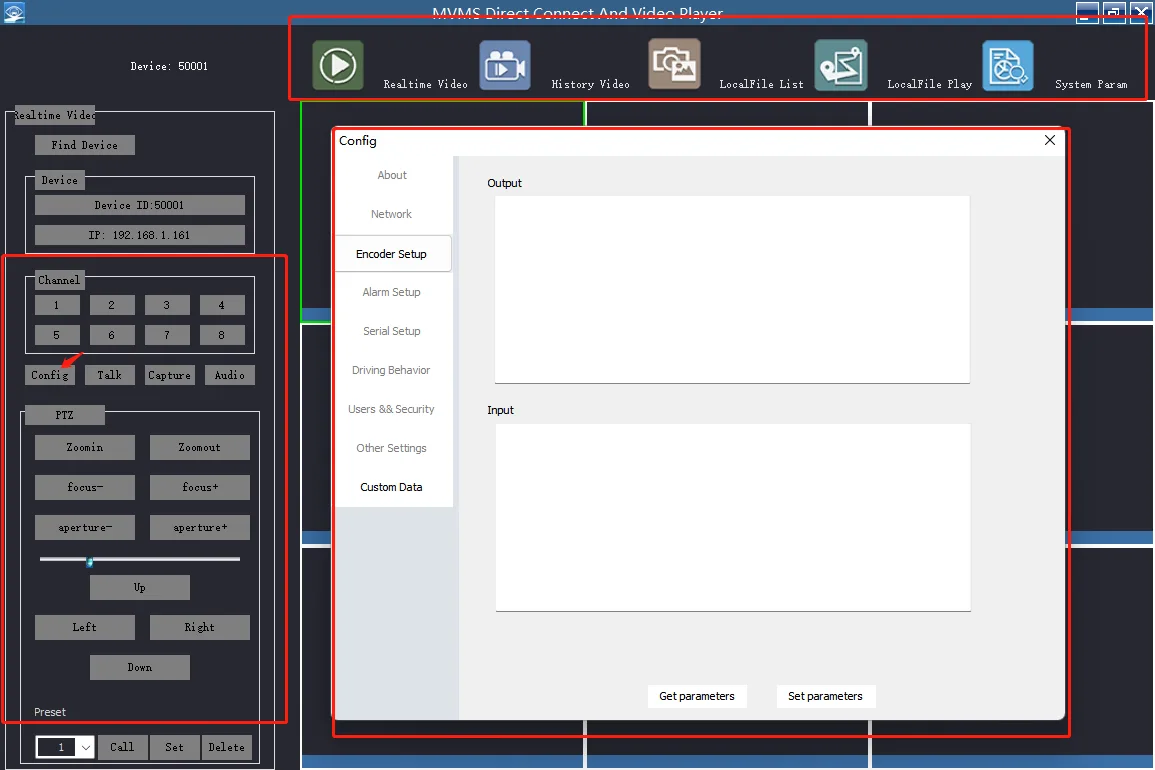
Task: Select channel 4
Action: click(222, 305)
